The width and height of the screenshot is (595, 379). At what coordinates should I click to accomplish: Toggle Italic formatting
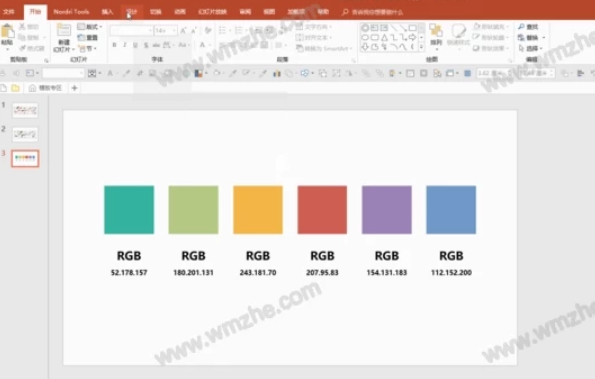click(125, 45)
